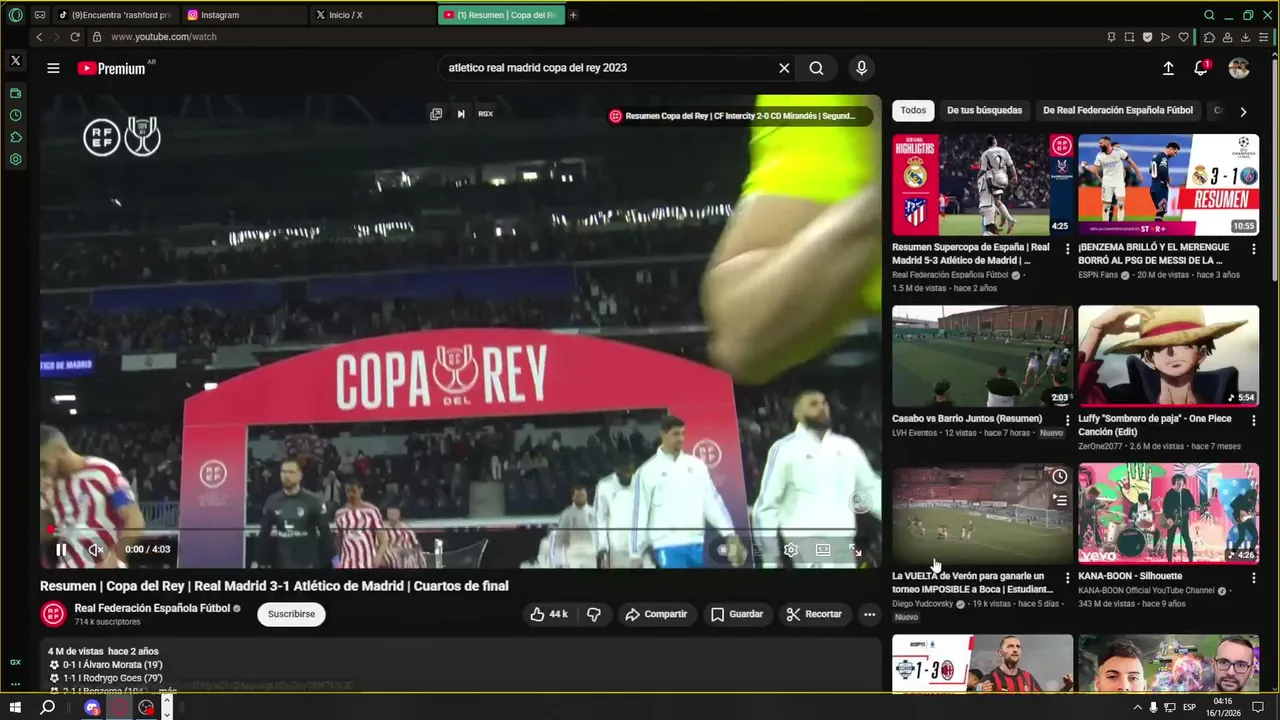This screenshot has width=1280, height=720.
Task: Open the KANA-BOON - Silhouette title link
Action: 1130,576
